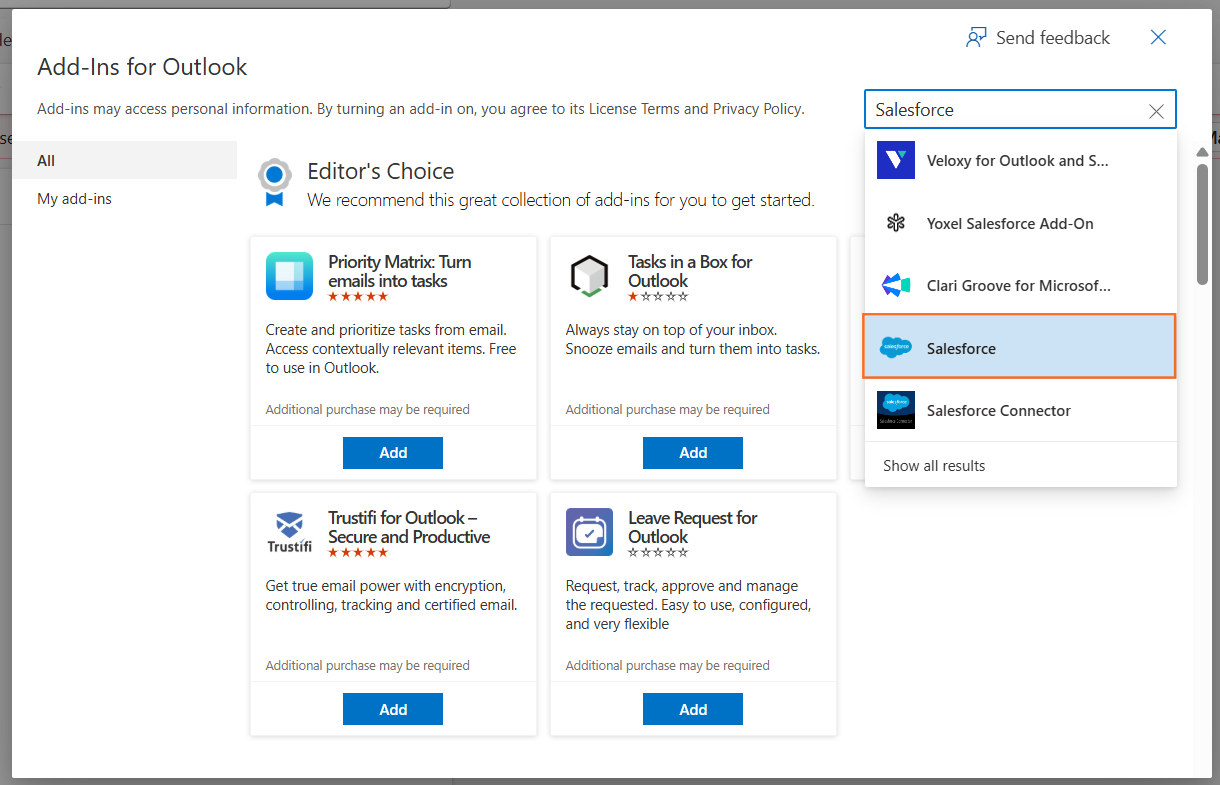1220x785 pixels.
Task: Add the Tasks in a Box add-in
Action: 693,453
